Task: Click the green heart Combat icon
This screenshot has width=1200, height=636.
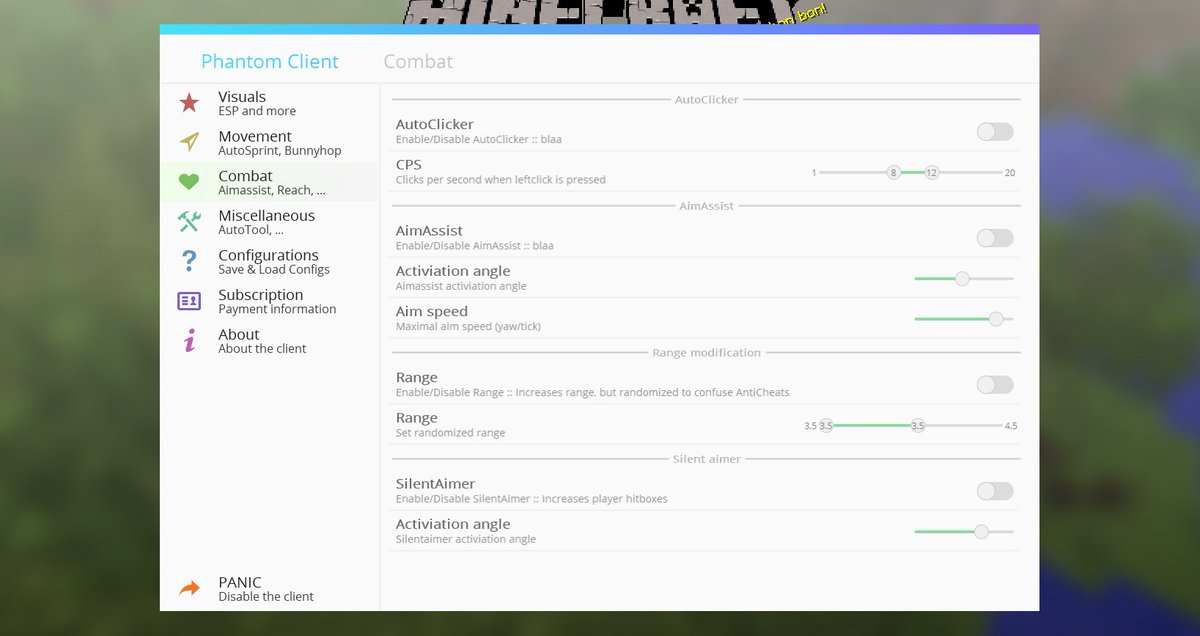Action: click(189, 182)
